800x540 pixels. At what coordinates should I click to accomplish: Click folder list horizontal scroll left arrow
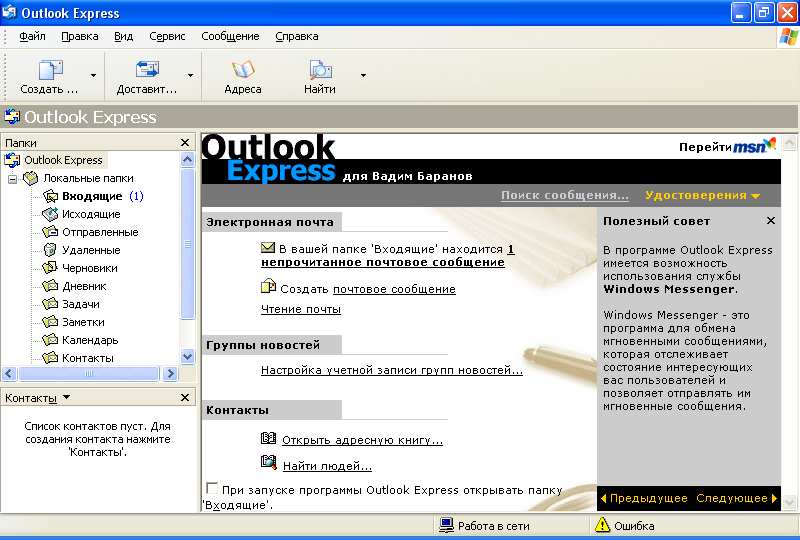[9, 374]
